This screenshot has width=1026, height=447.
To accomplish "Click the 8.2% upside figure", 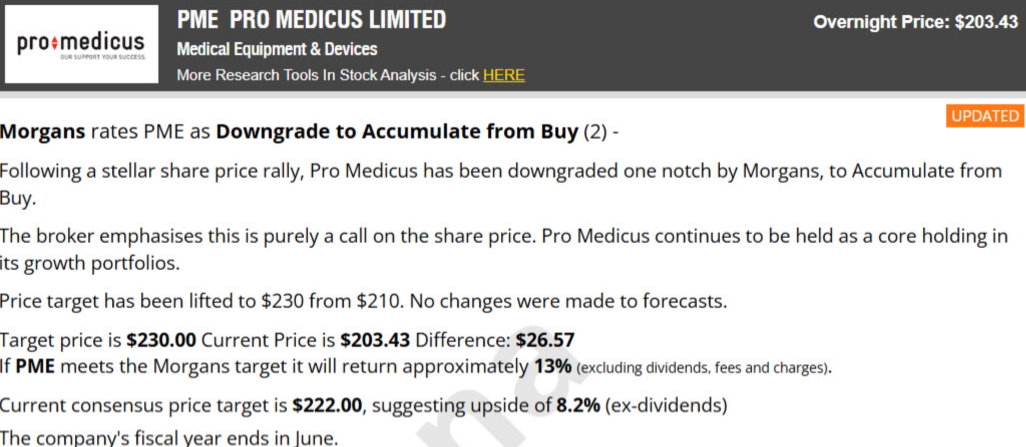I will click(x=578, y=406).
